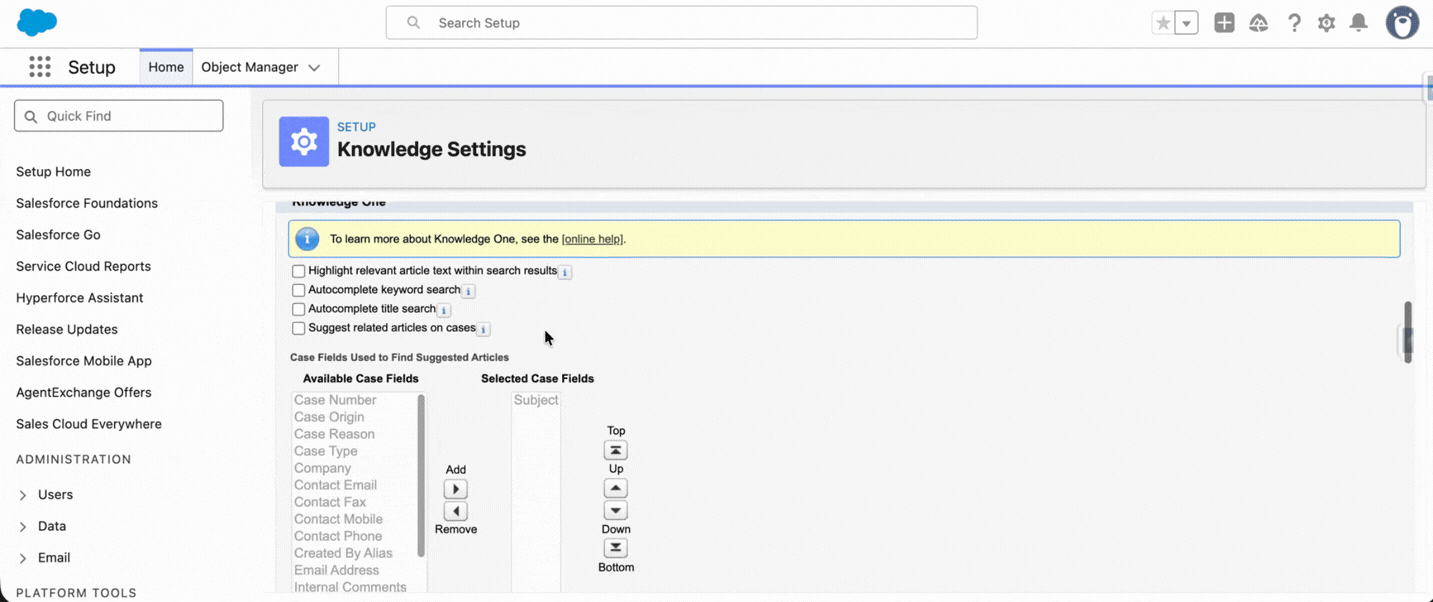
Task: Select Contact Mobile in available fields
Action: click(338, 519)
